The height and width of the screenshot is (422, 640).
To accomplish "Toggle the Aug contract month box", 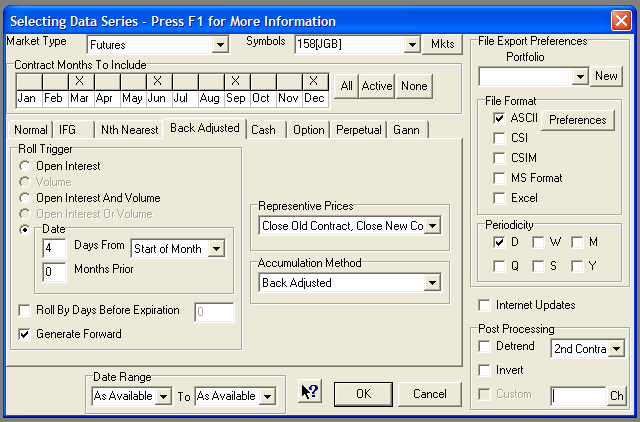I will [x=211, y=82].
